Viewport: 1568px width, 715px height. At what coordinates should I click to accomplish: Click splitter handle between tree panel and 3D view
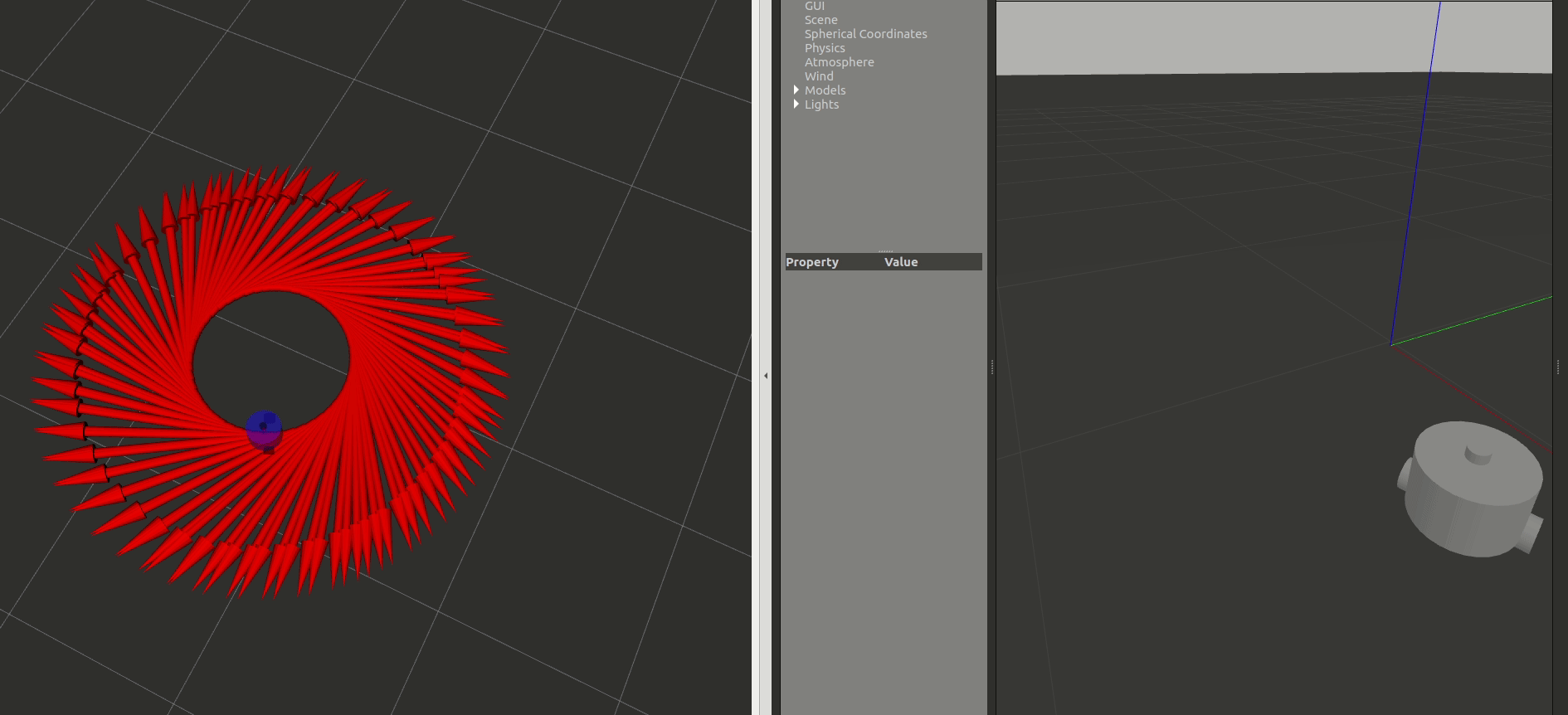(991, 367)
